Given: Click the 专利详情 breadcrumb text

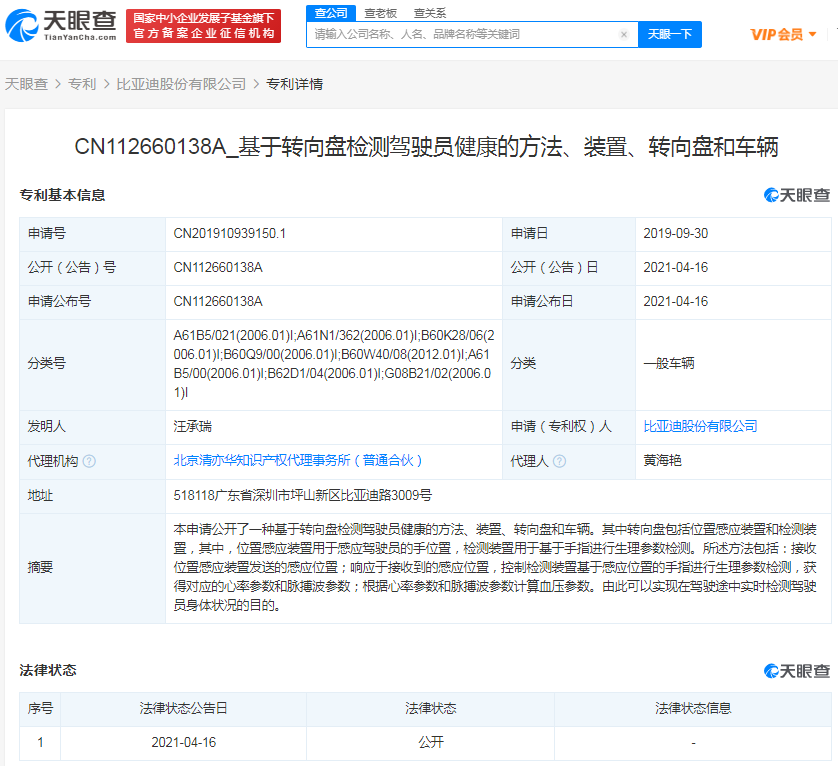Looking at the screenshot, I should (x=294, y=84).
